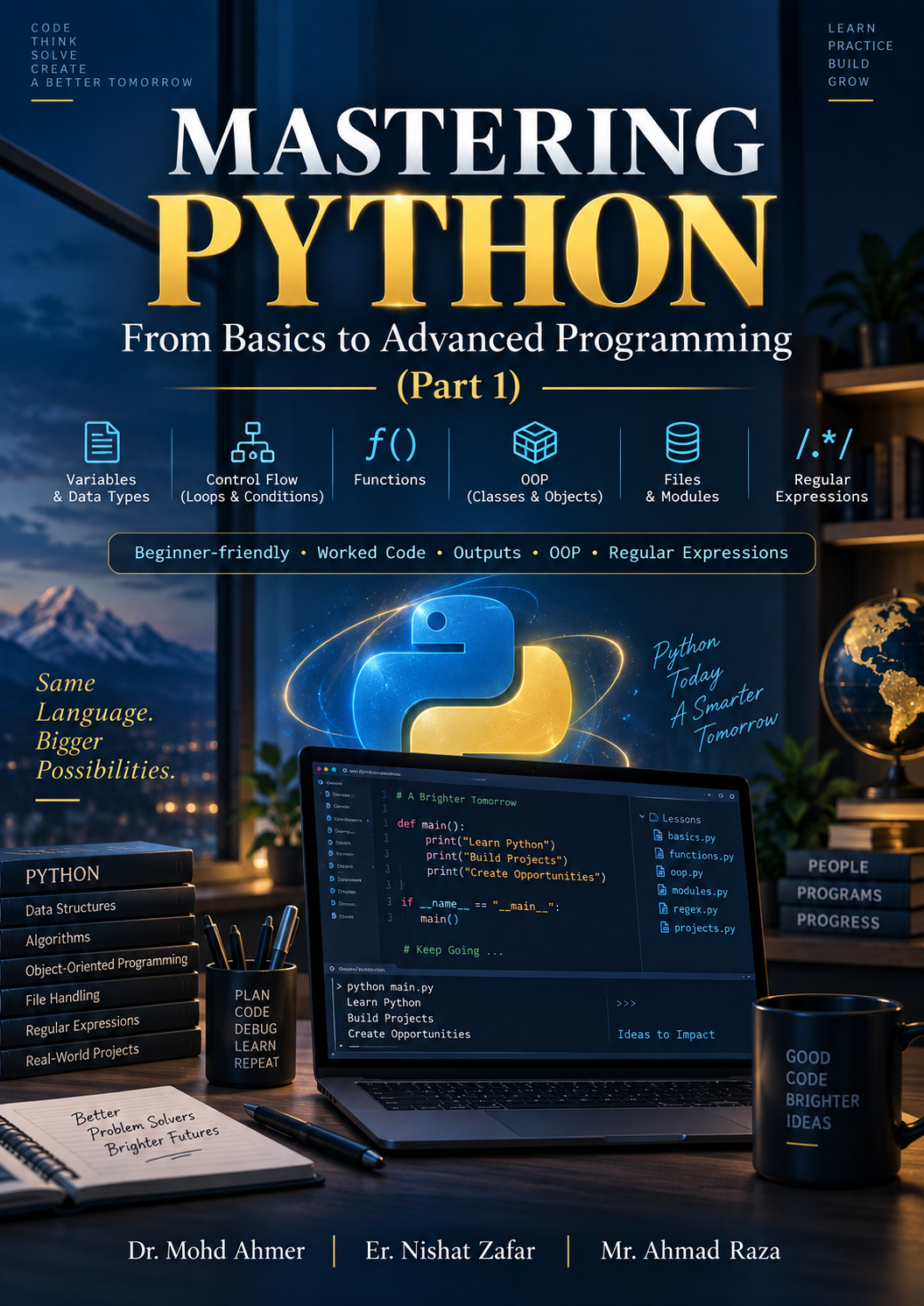924x1306 pixels.
Task: Click the Control Flow flowchart icon
Action: (x=252, y=441)
